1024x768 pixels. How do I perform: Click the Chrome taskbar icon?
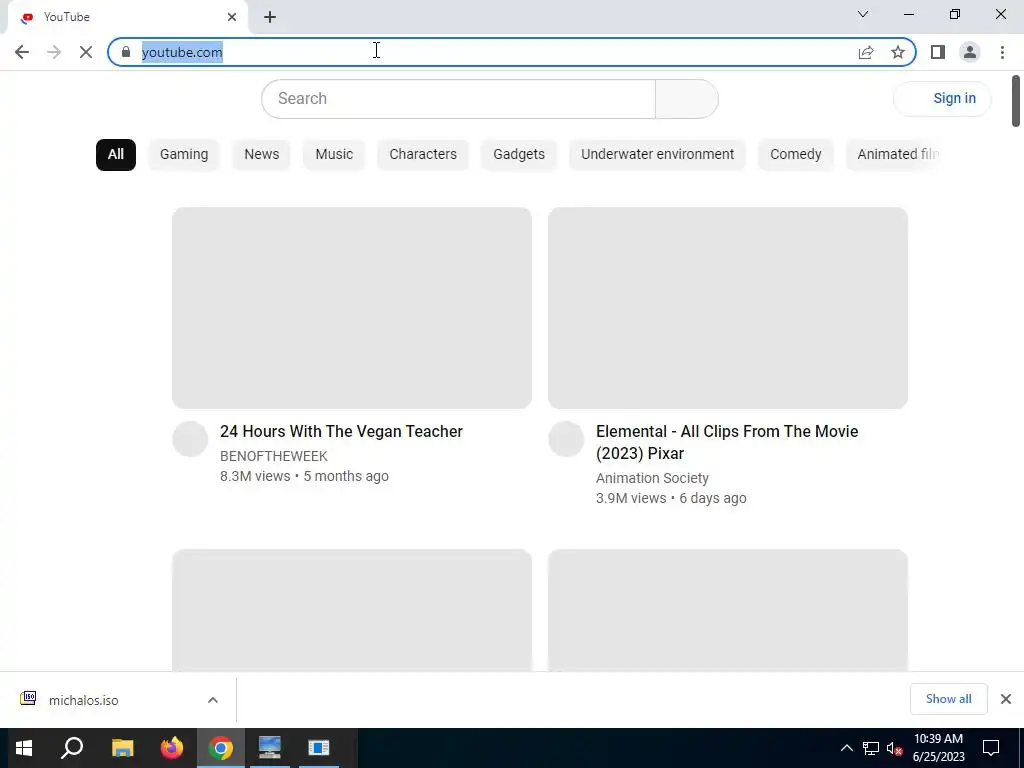[221, 748]
